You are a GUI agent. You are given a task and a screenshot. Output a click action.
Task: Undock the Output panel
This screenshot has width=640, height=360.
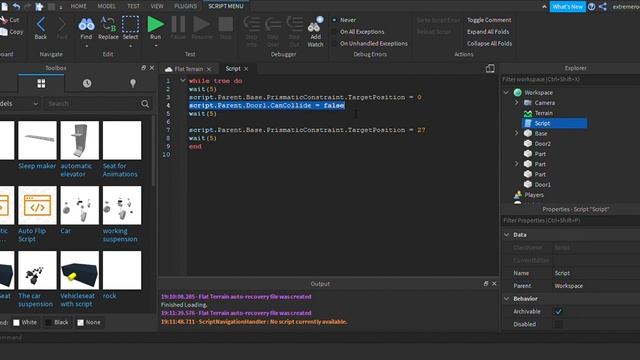point(486,283)
